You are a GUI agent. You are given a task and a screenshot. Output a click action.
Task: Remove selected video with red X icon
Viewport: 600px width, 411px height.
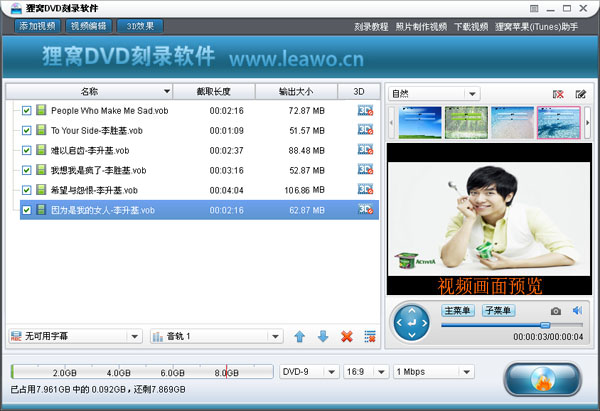click(347, 336)
